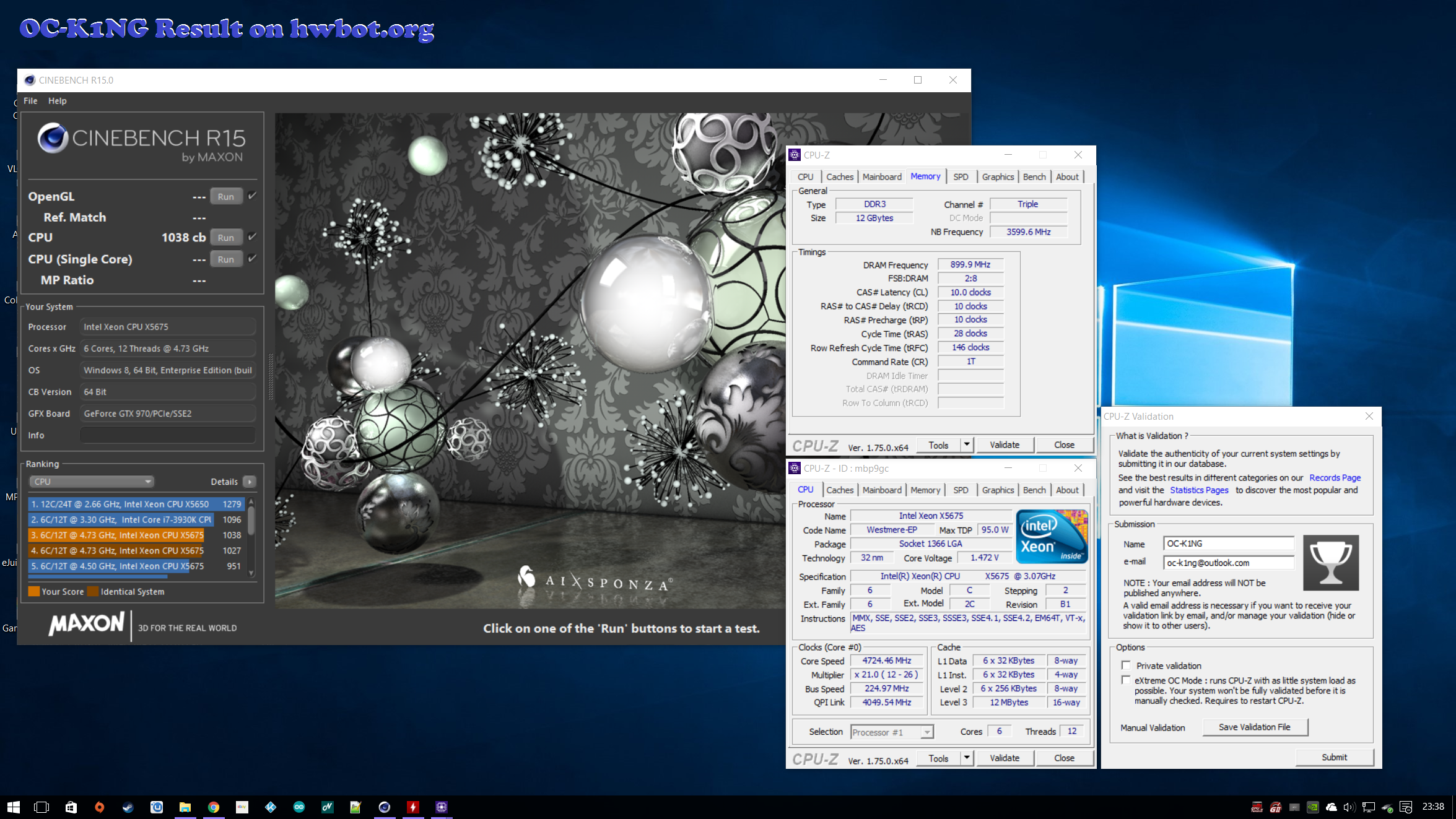This screenshot has width=1456, height=819.
Task: Open Graphics tab in lower CPU-Z window
Action: (x=998, y=490)
